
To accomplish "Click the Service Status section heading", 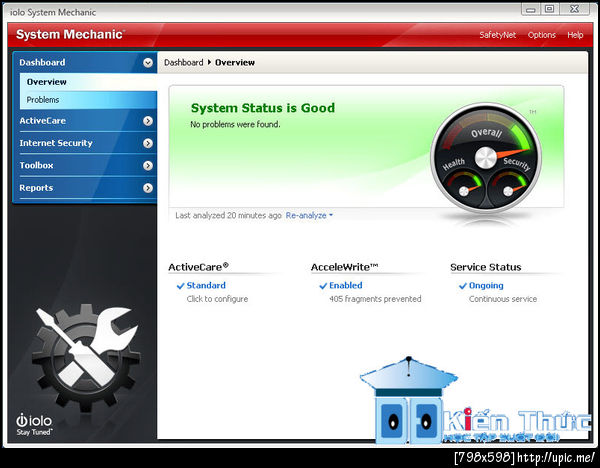I will [x=486, y=267].
